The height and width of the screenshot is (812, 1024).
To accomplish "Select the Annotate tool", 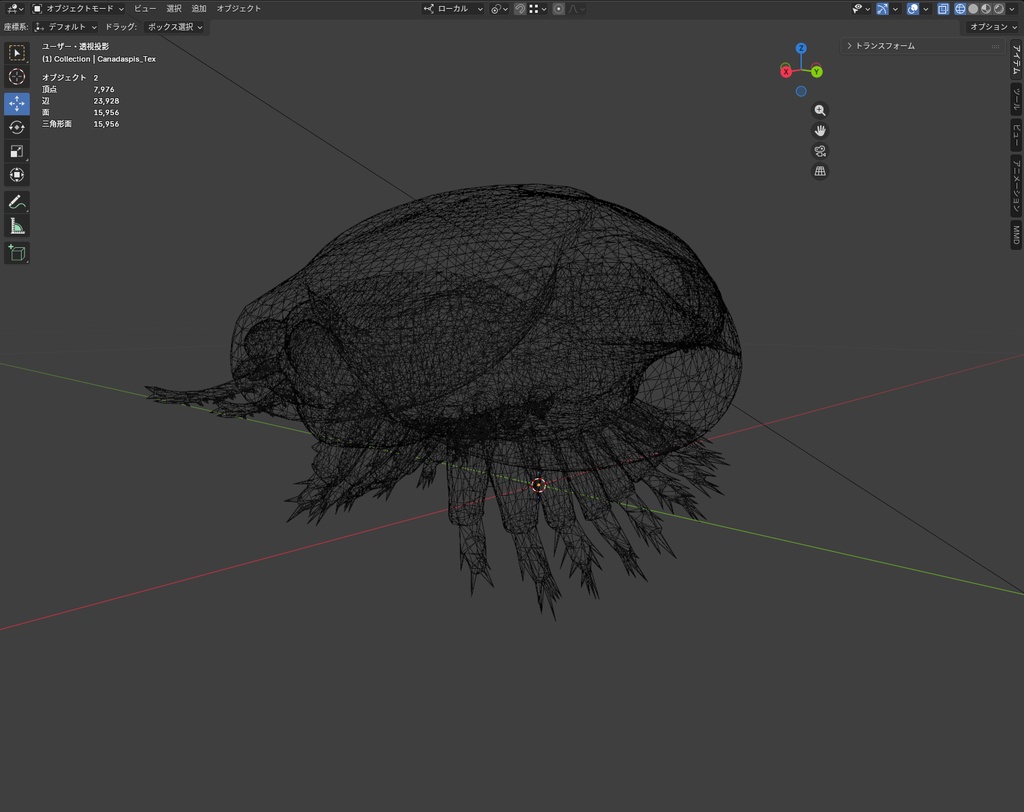I will click(x=17, y=202).
